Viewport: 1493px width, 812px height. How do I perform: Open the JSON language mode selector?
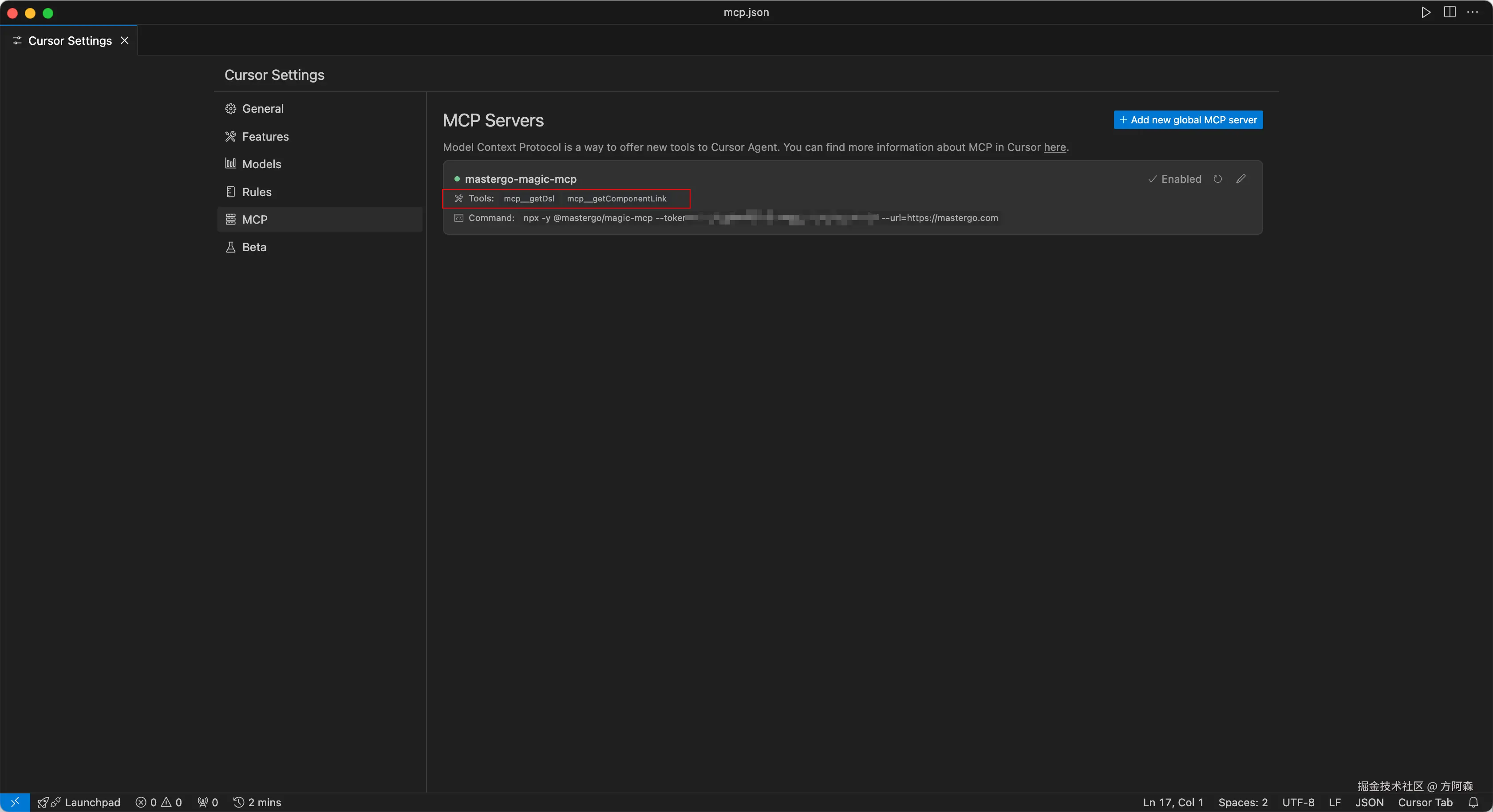[x=1369, y=802]
